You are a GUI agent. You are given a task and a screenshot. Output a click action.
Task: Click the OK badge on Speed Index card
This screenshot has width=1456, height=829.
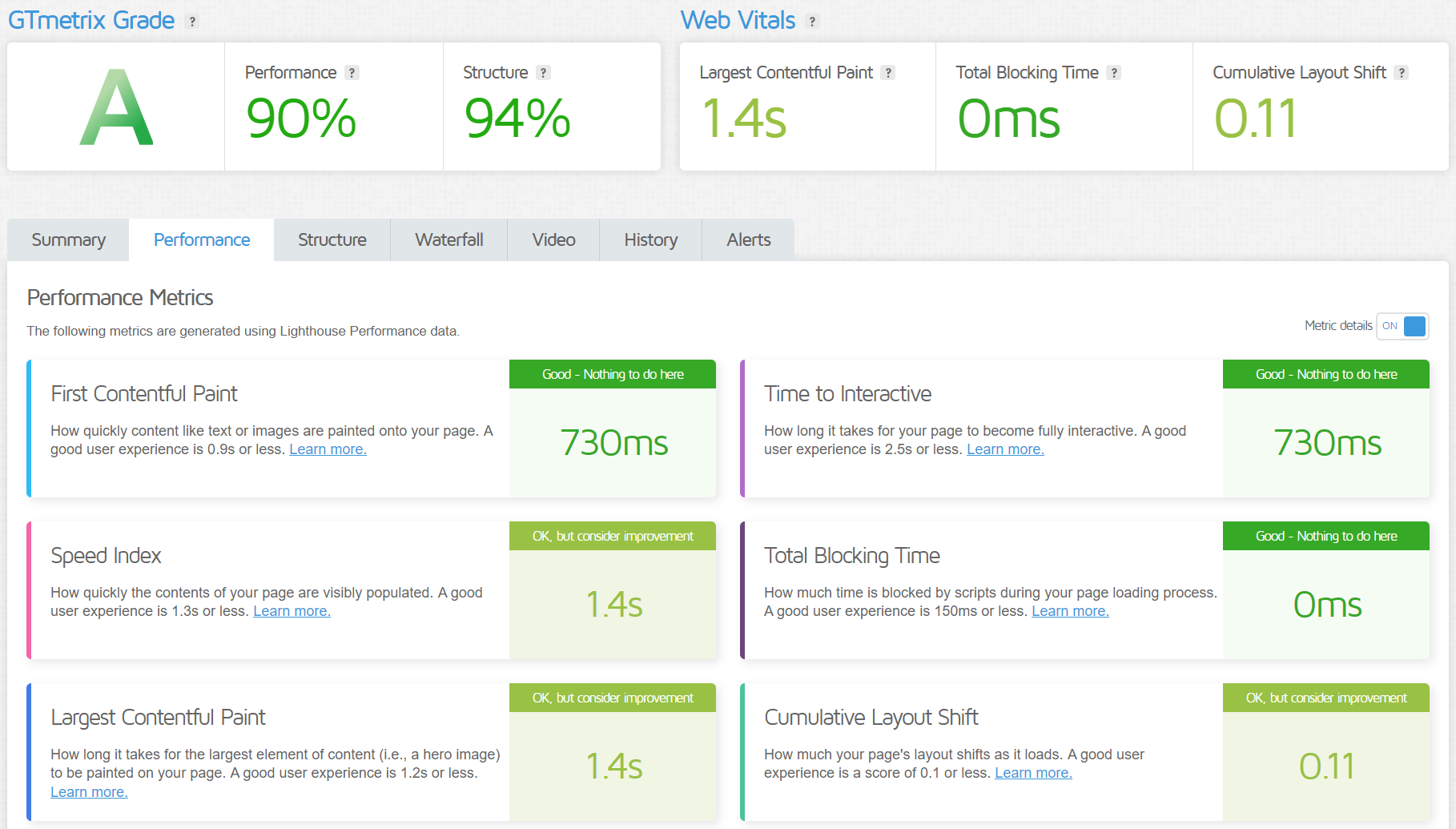(x=613, y=536)
